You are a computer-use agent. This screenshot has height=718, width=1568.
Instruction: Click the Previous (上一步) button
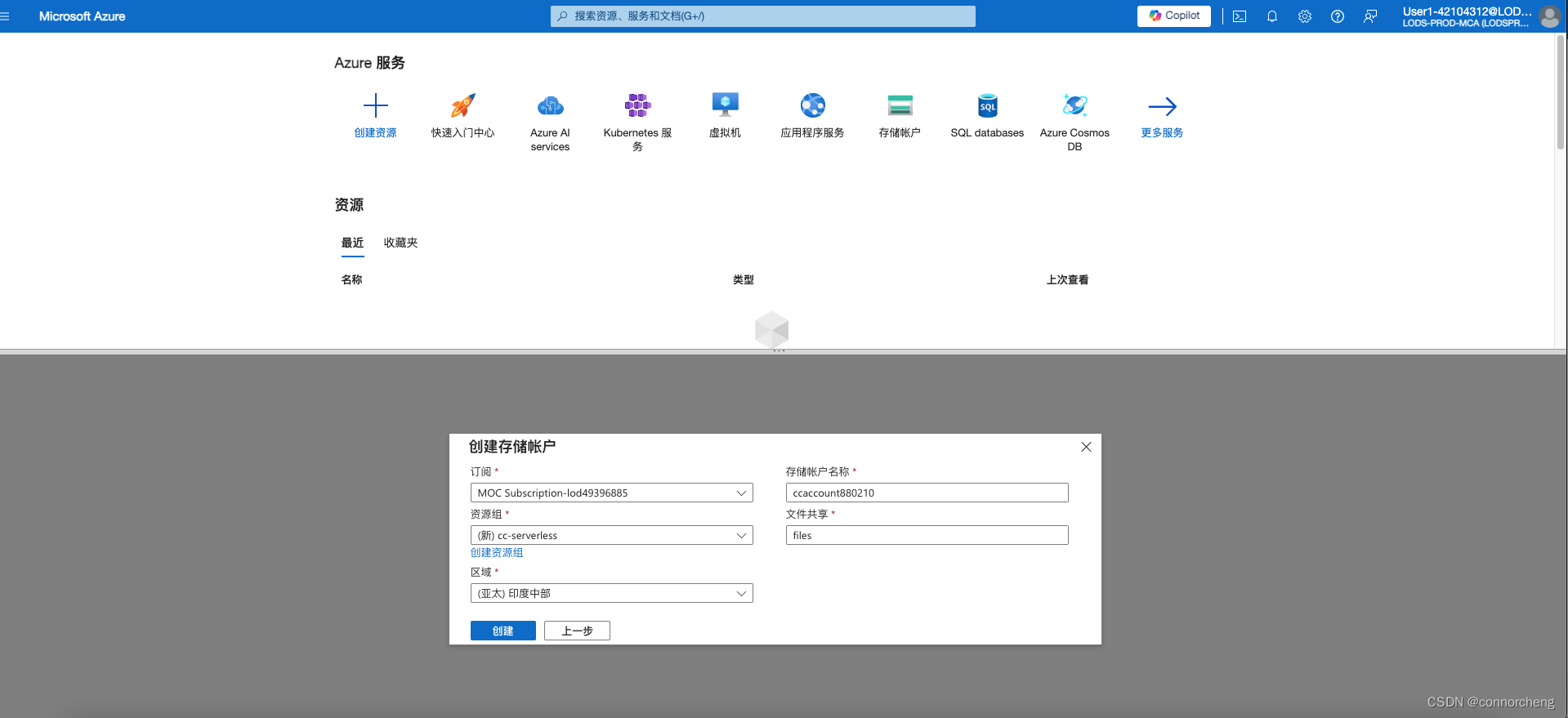click(x=577, y=631)
